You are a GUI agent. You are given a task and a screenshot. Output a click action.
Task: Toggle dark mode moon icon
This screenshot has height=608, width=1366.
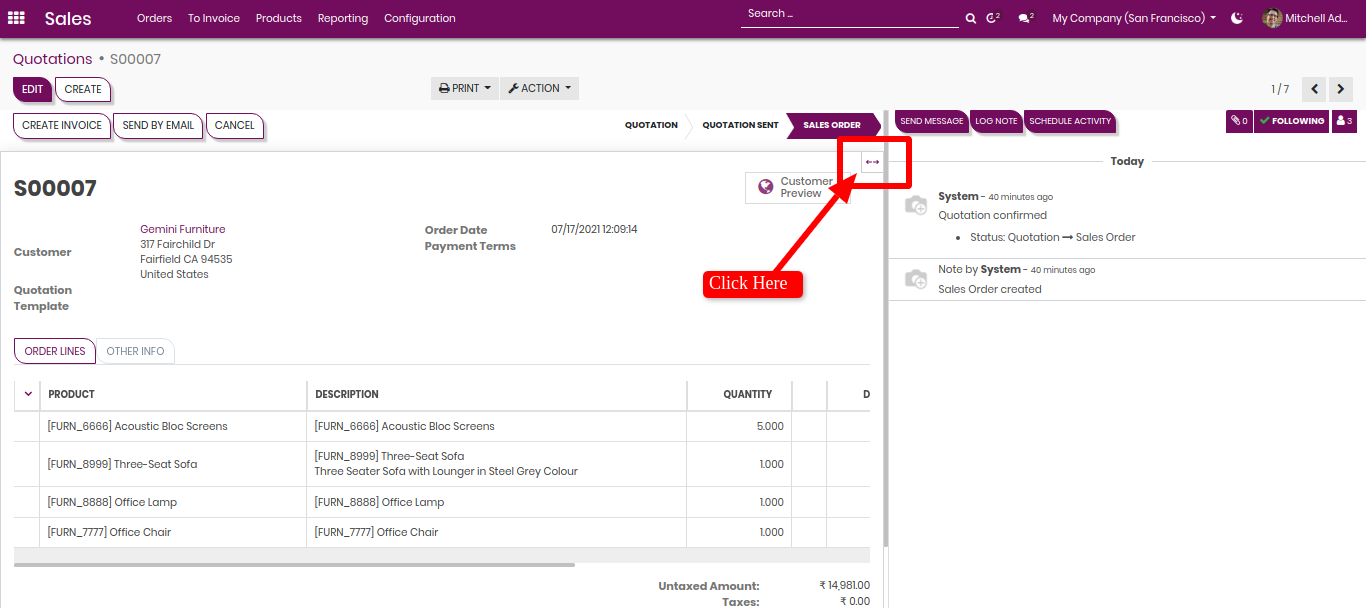click(x=1237, y=18)
